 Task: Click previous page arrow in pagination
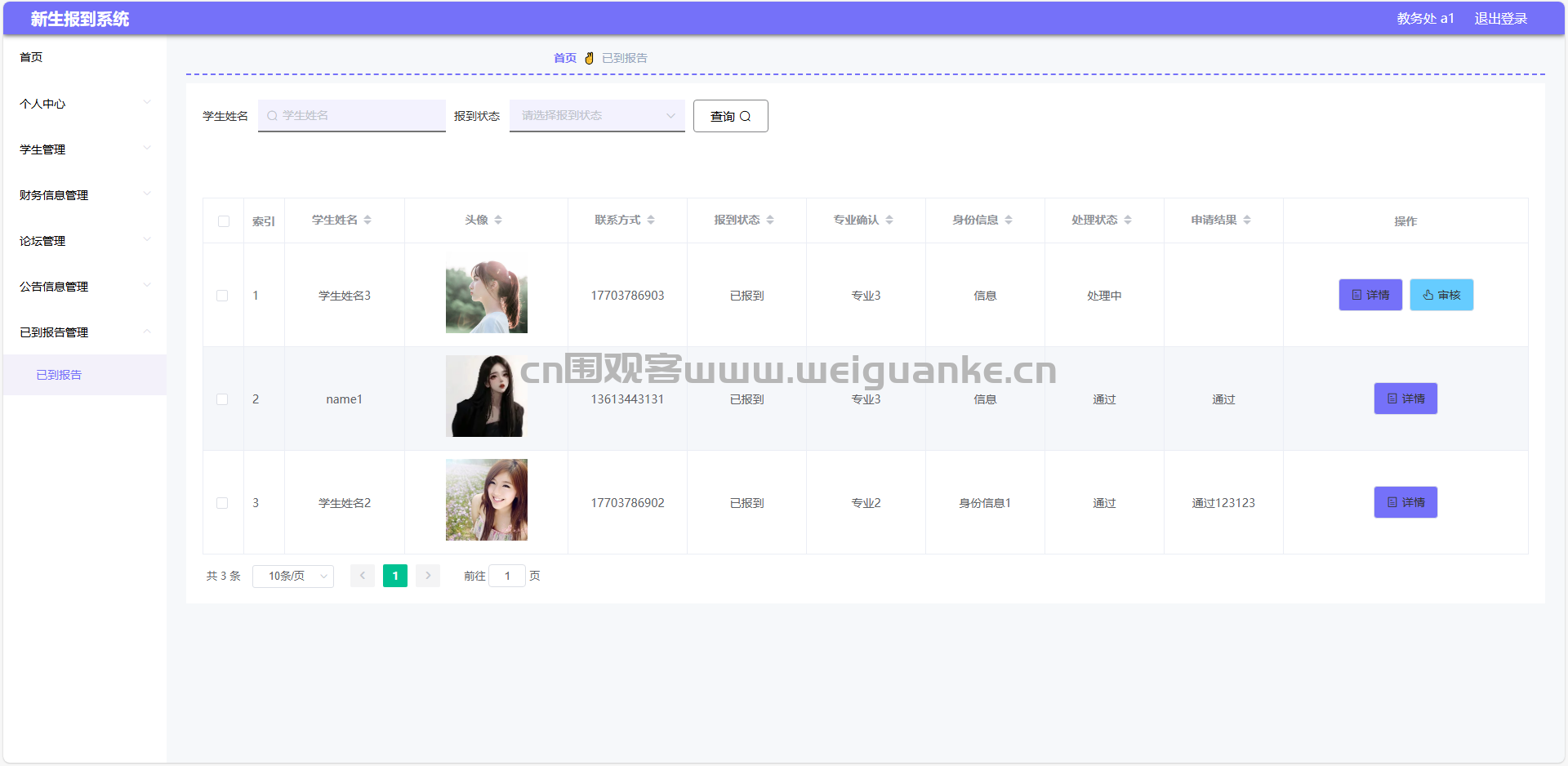[363, 576]
